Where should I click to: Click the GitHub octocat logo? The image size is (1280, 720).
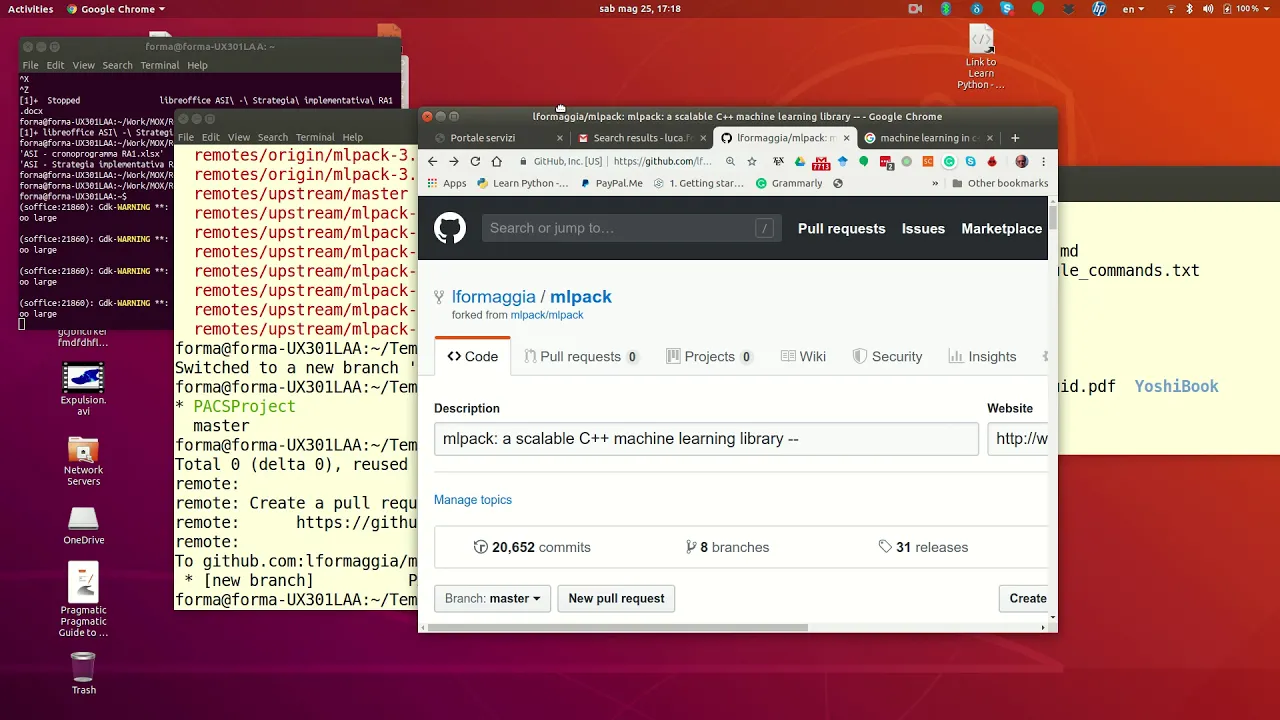coord(450,228)
